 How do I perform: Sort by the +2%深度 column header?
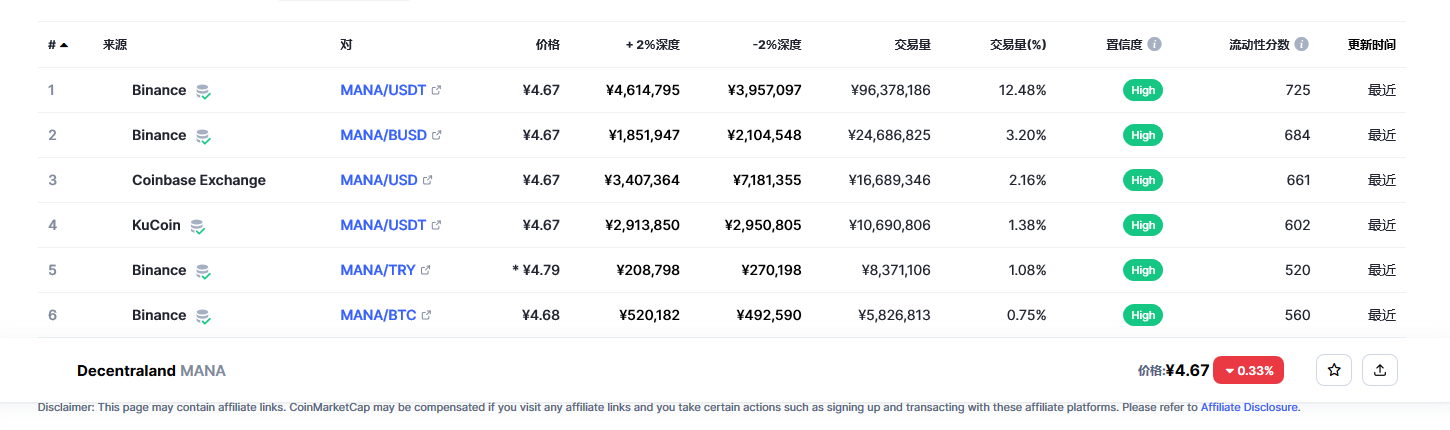tap(653, 45)
